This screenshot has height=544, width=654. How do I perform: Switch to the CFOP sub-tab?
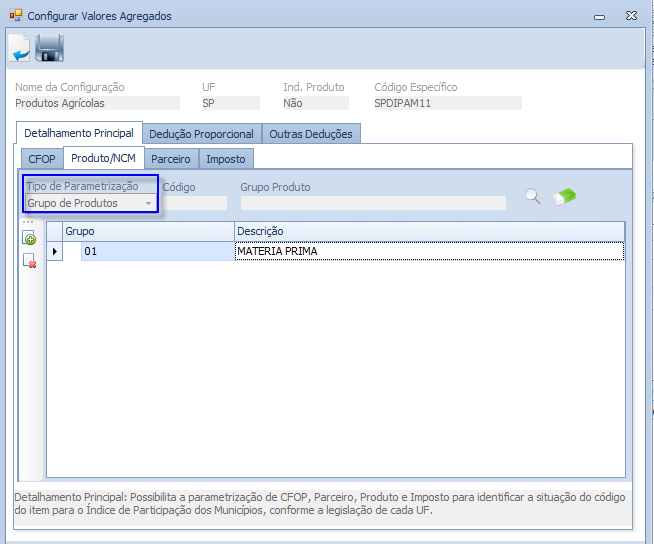click(x=42, y=159)
